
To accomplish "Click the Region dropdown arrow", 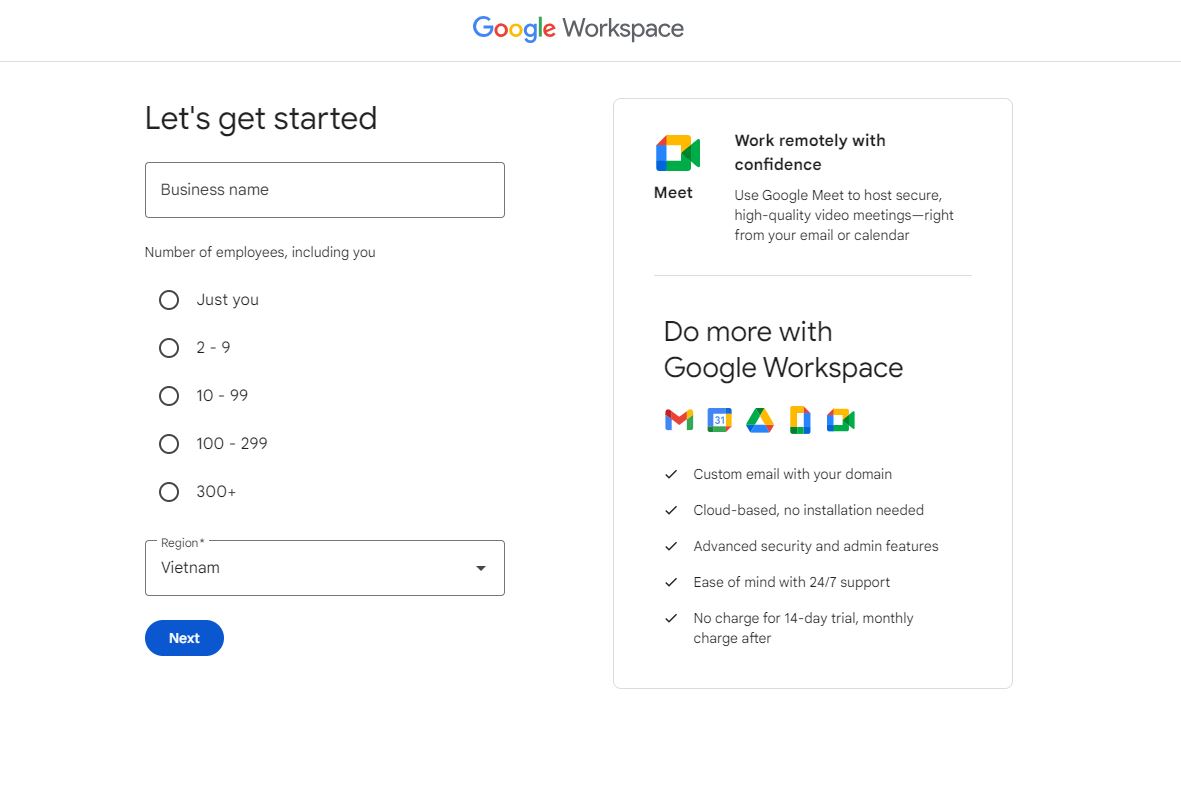I will click(481, 568).
